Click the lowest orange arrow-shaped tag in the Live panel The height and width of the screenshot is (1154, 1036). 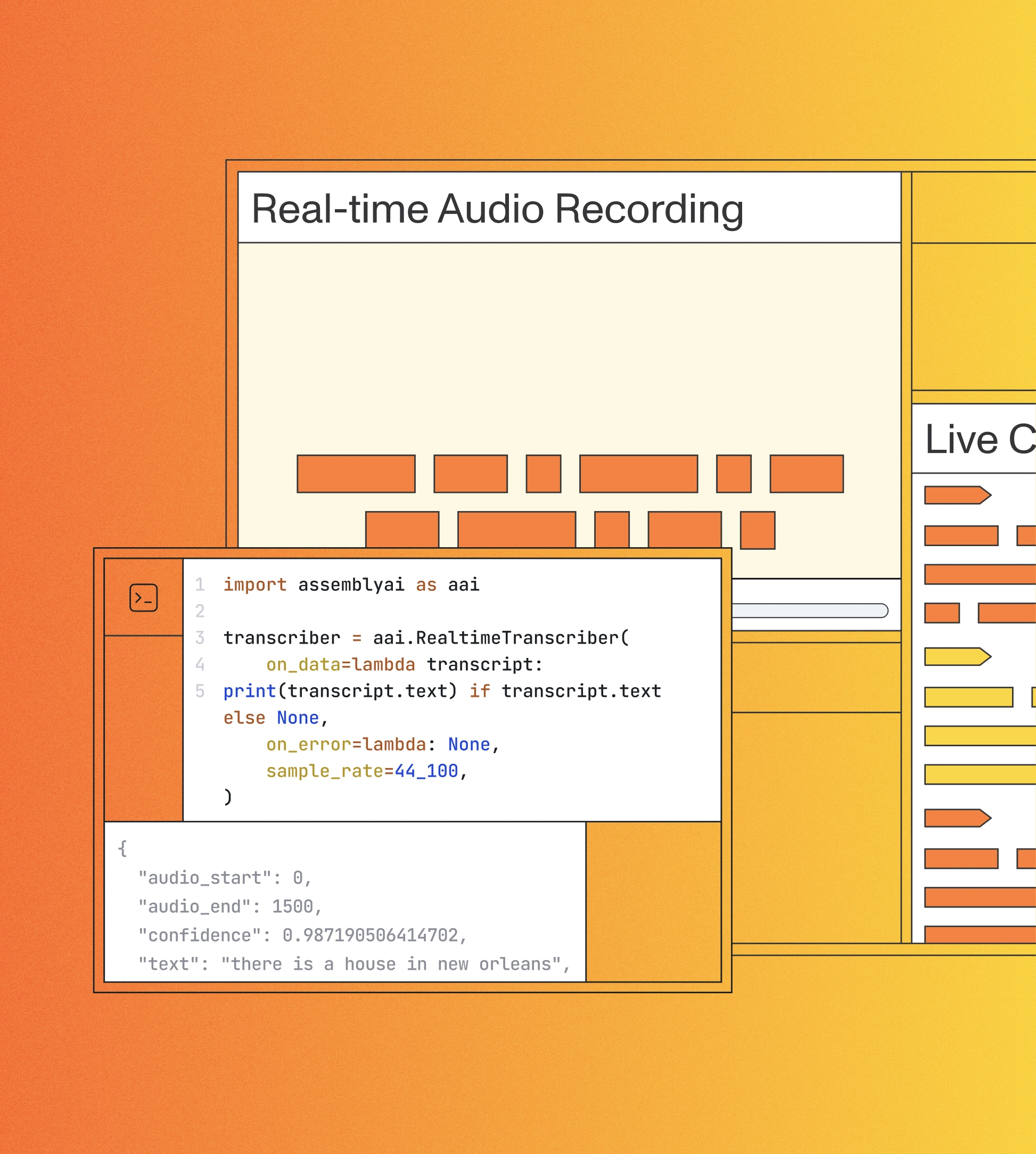(957, 818)
